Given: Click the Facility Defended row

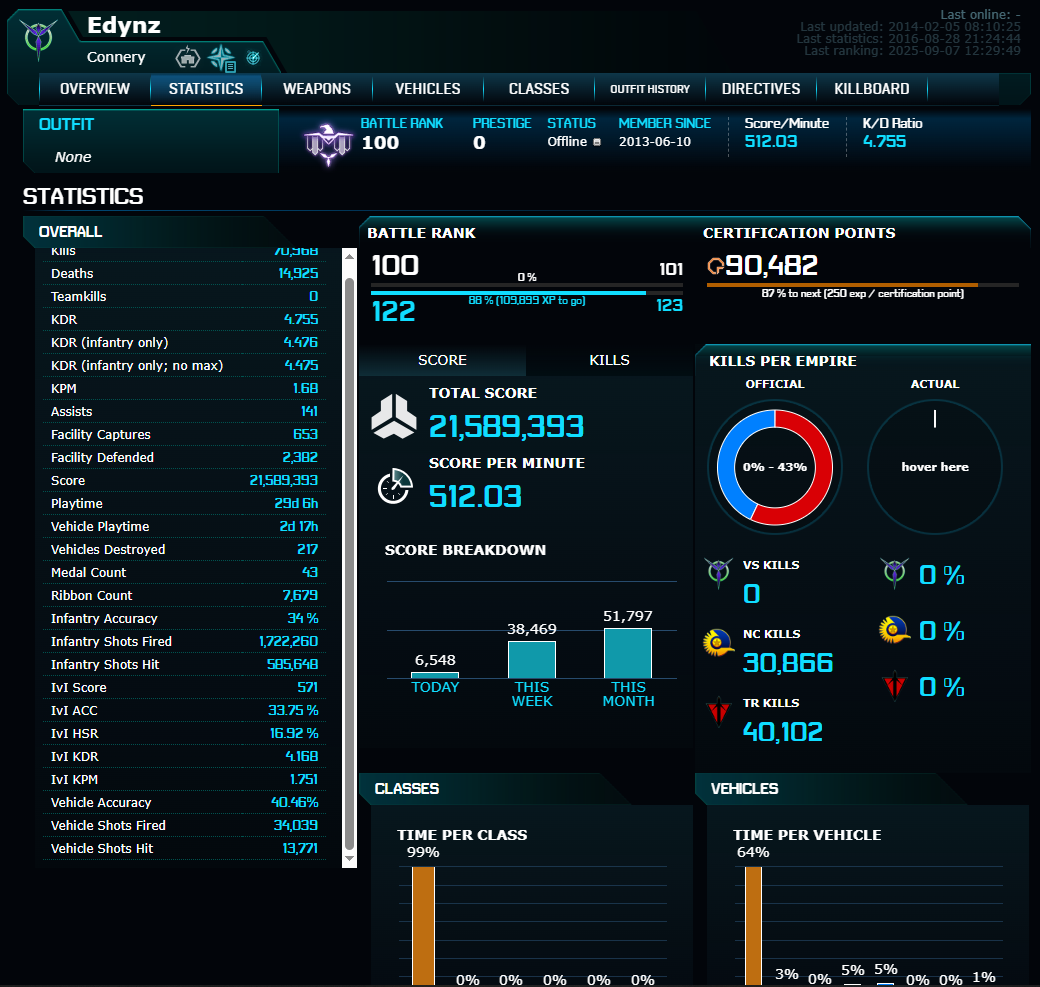Looking at the screenshot, I should [x=184, y=458].
